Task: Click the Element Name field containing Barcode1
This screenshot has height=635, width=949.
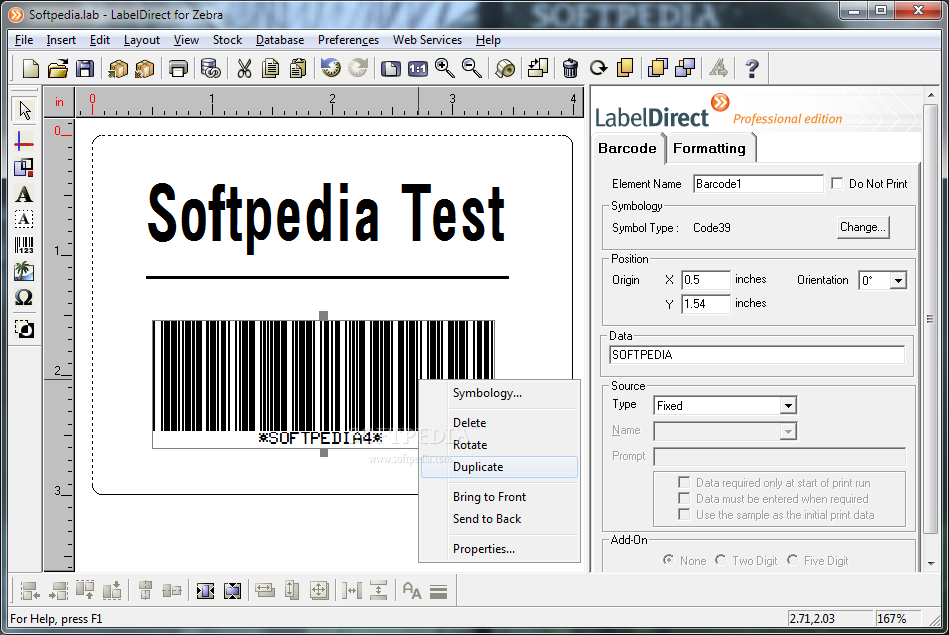Action: click(758, 183)
